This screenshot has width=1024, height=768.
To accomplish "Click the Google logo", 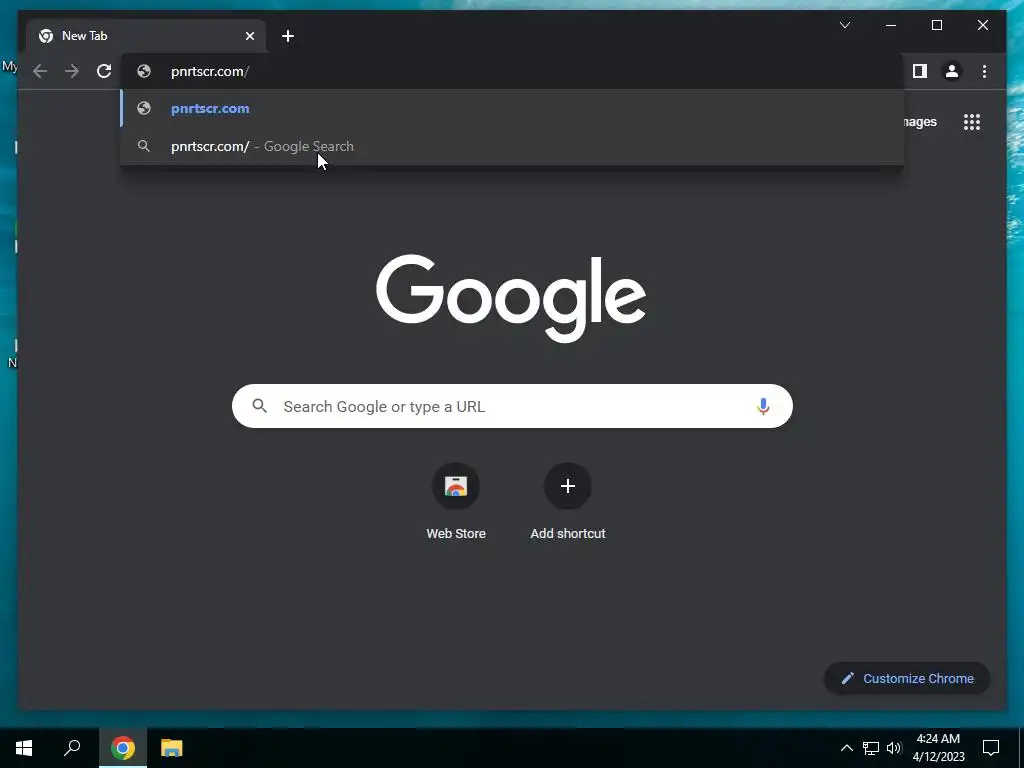I will 511,298.
